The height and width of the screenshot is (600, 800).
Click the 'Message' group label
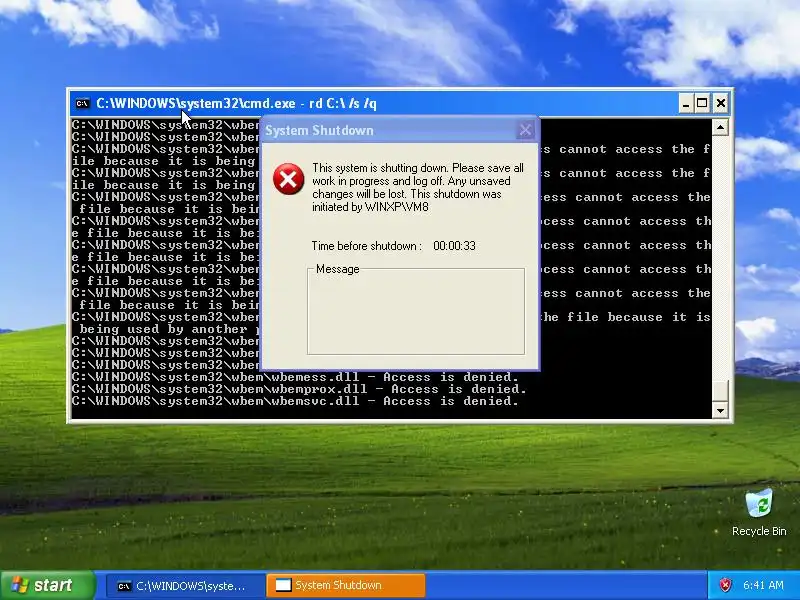coord(338,269)
